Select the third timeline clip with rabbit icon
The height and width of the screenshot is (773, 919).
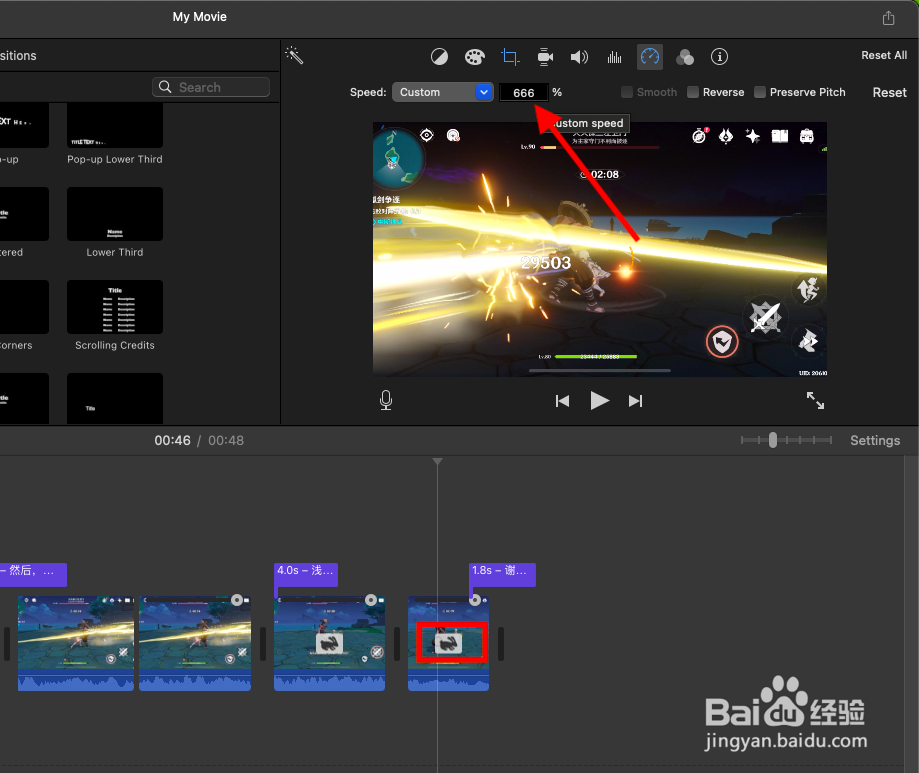[329, 643]
